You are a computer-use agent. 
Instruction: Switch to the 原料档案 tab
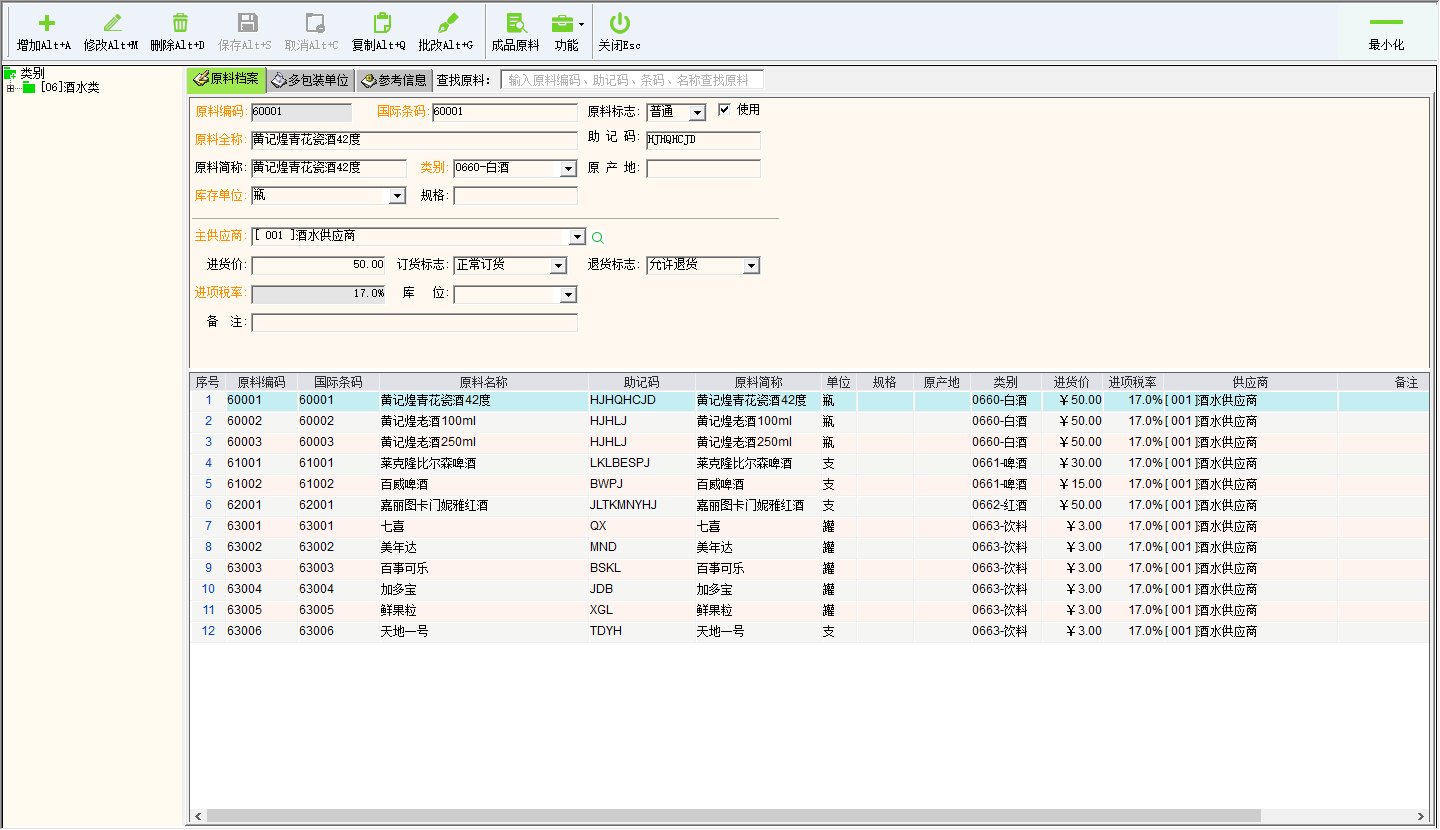[x=226, y=79]
